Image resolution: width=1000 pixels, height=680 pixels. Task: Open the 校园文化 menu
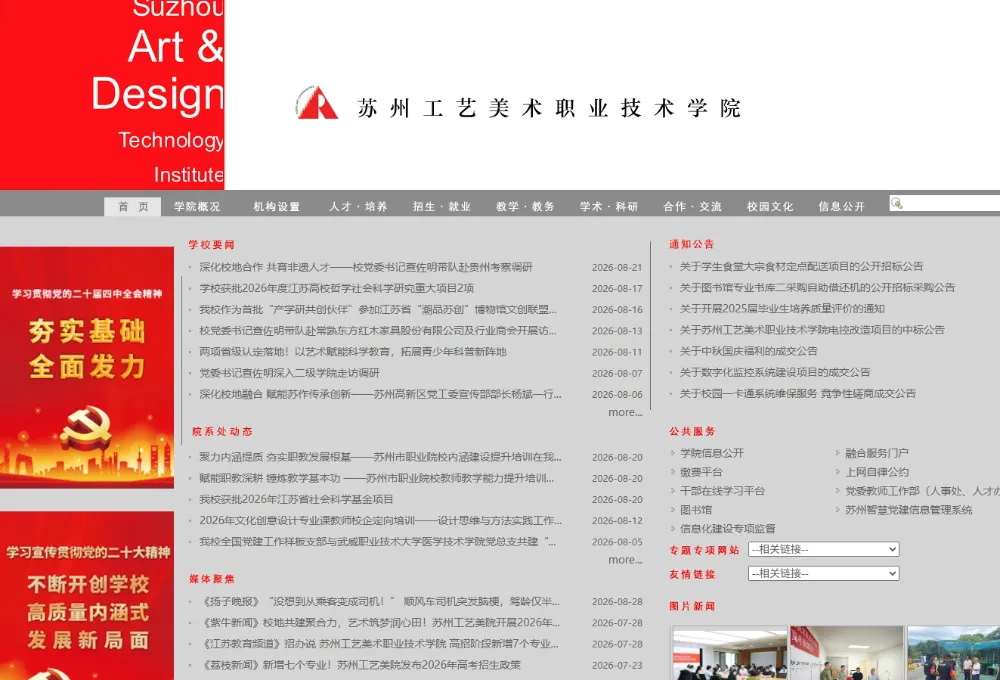(770, 206)
